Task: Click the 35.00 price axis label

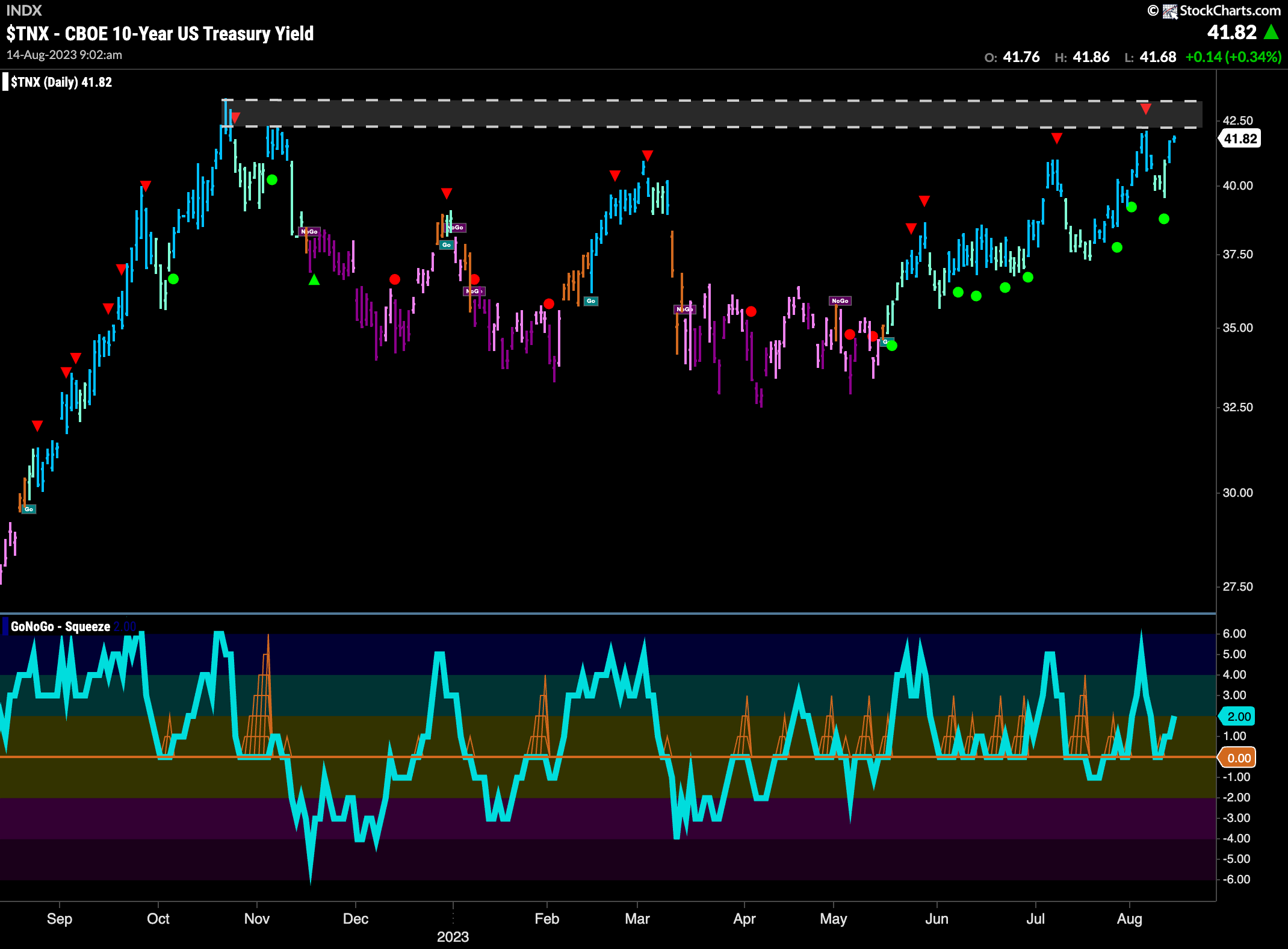Action: point(1238,328)
